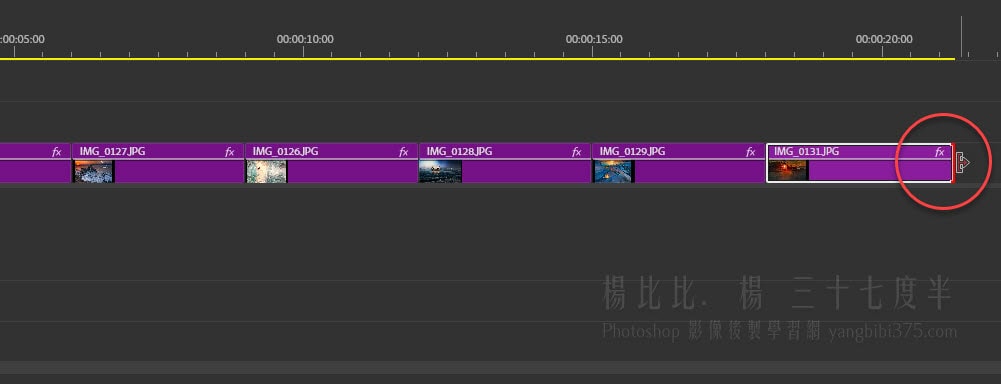The height and width of the screenshot is (384, 1001).
Task: Click the IMG_0131.JPG clip name
Action: coord(807,152)
